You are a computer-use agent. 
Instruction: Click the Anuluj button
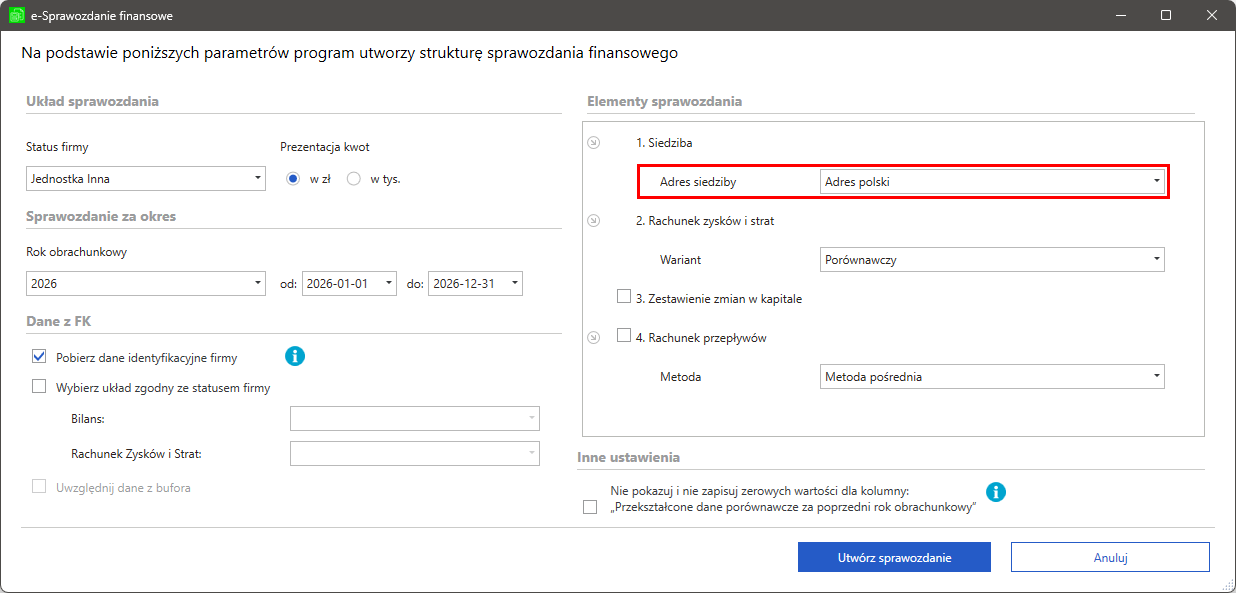(x=1110, y=557)
